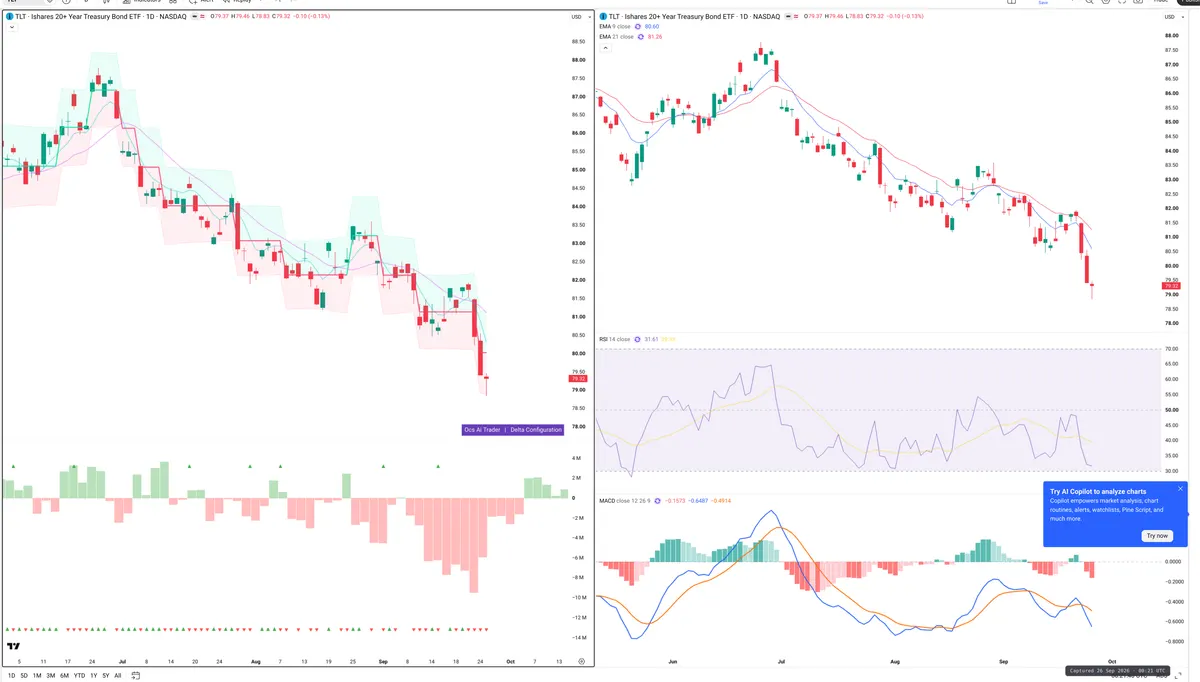Image resolution: width=1200 pixels, height=682 pixels.
Task: Click the Aug label on the left chart's time axis
Action: 256,661
